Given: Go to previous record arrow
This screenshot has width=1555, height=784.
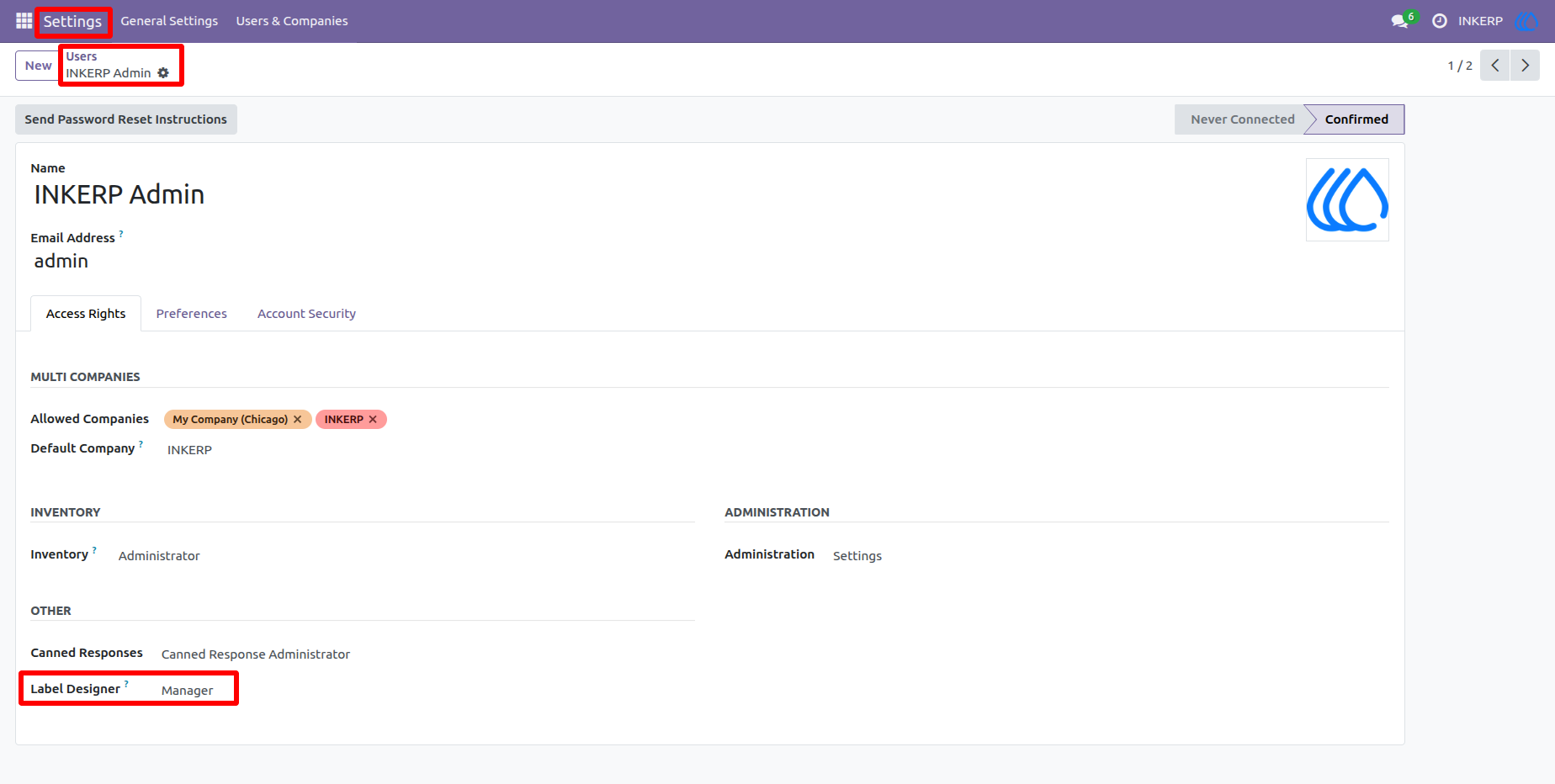Looking at the screenshot, I should coord(1495,66).
